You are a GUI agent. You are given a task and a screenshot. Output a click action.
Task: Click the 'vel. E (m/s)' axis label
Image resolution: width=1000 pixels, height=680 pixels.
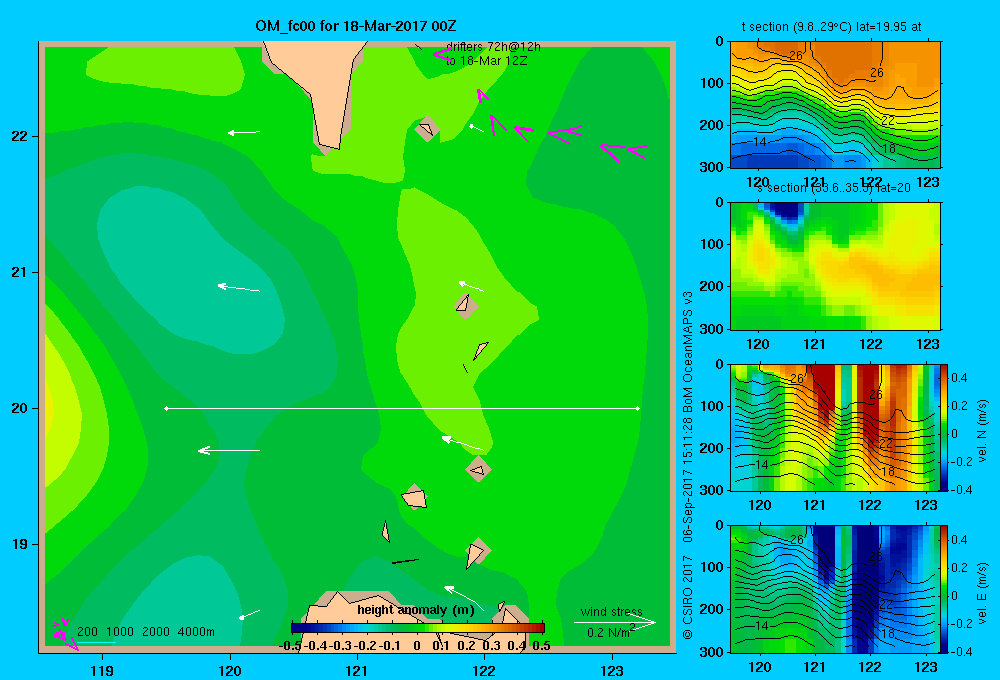[x=982, y=592]
